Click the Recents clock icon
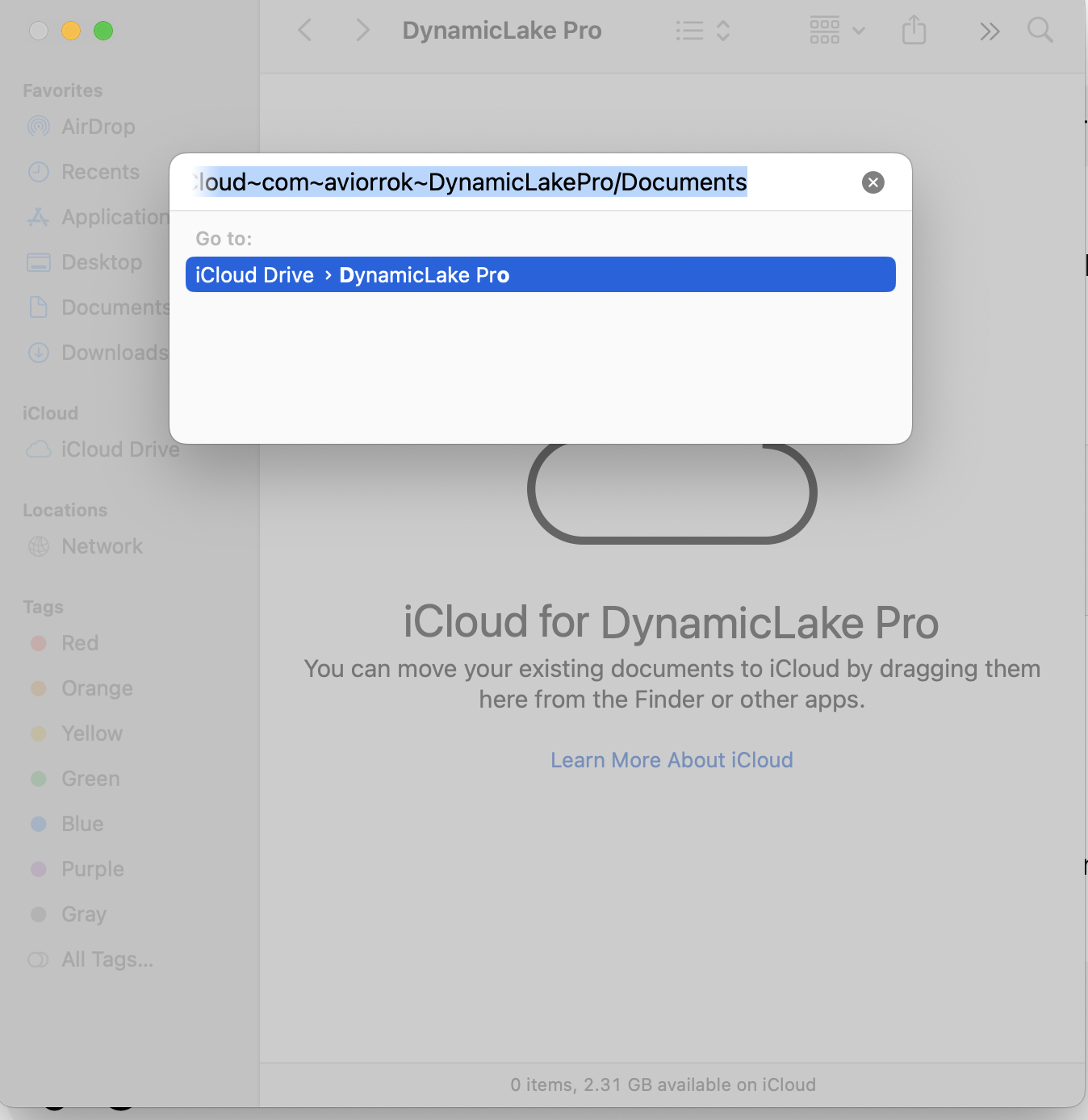This screenshot has width=1088, height=1120. coord(39,172)
